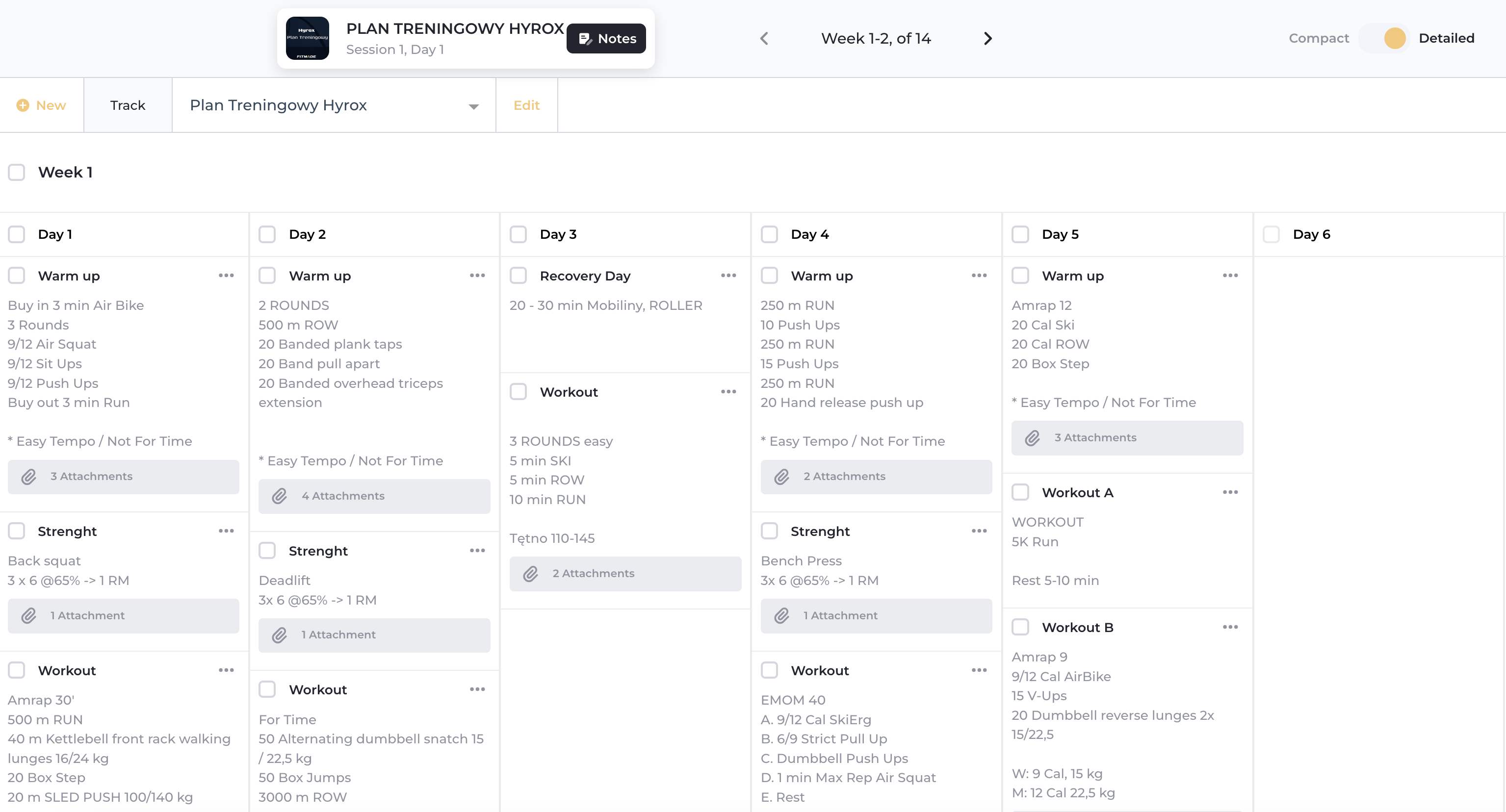Select the Compact view label
The height and width of the screenshot is (812, 1506).
tap(1318, 39)
